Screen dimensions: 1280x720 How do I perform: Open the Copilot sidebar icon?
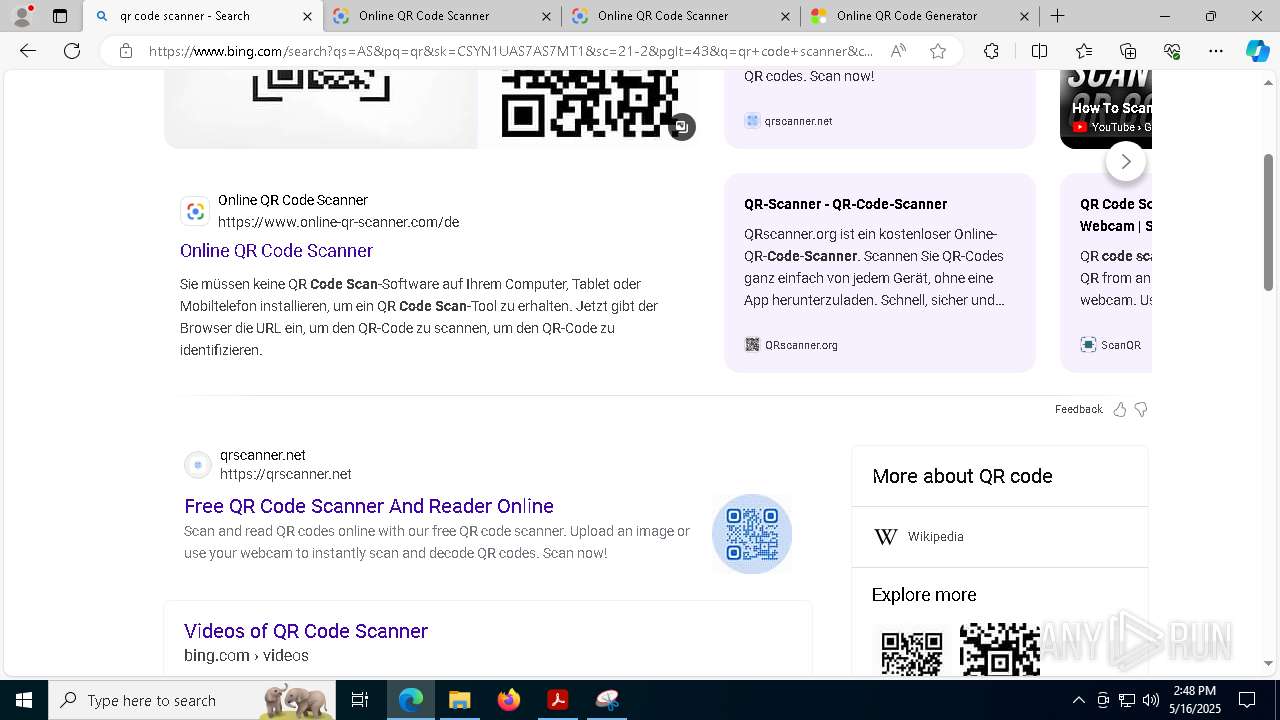point(1257,51)
